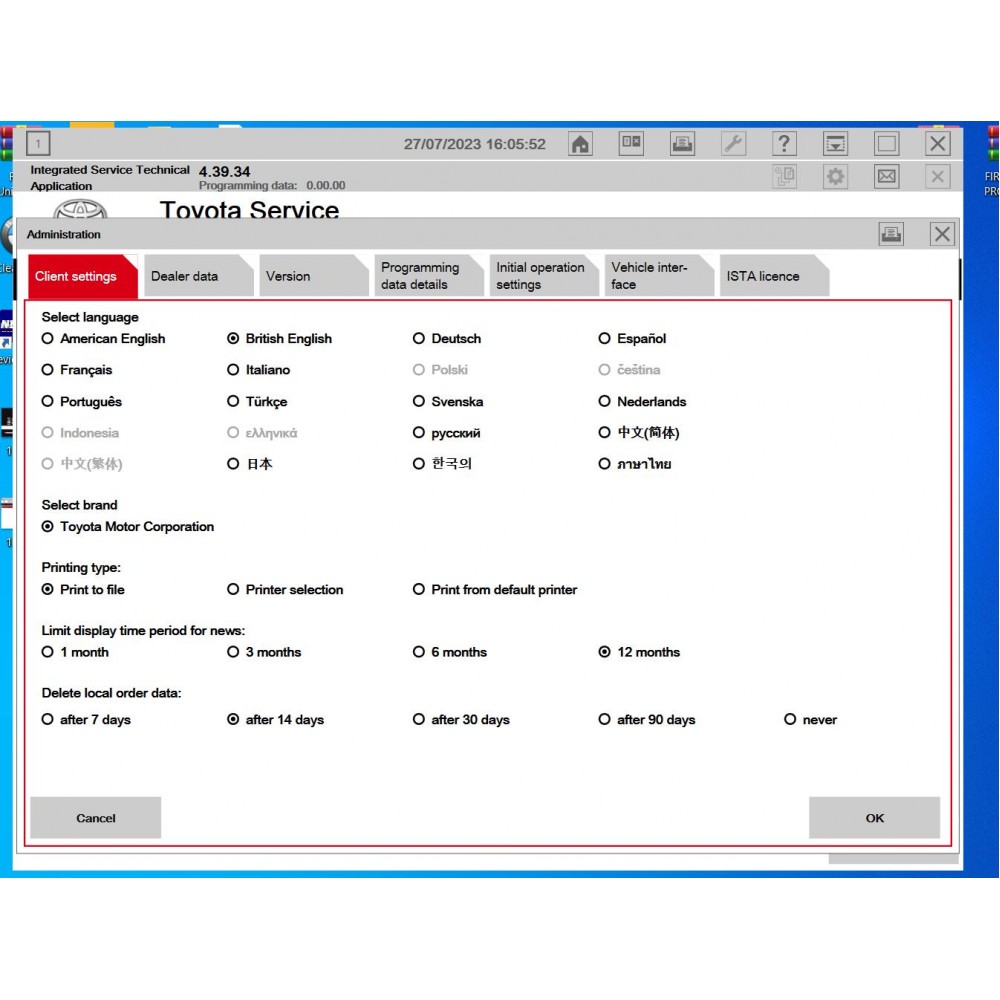Open messages via the envelope icon
The image size is (1000, 1000).
pos(888,176)
